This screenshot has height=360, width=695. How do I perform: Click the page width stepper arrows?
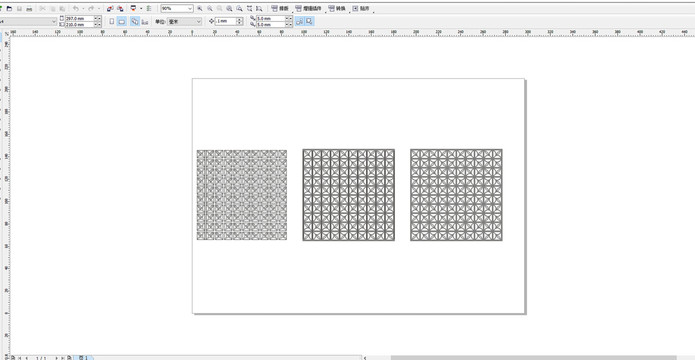98,19
